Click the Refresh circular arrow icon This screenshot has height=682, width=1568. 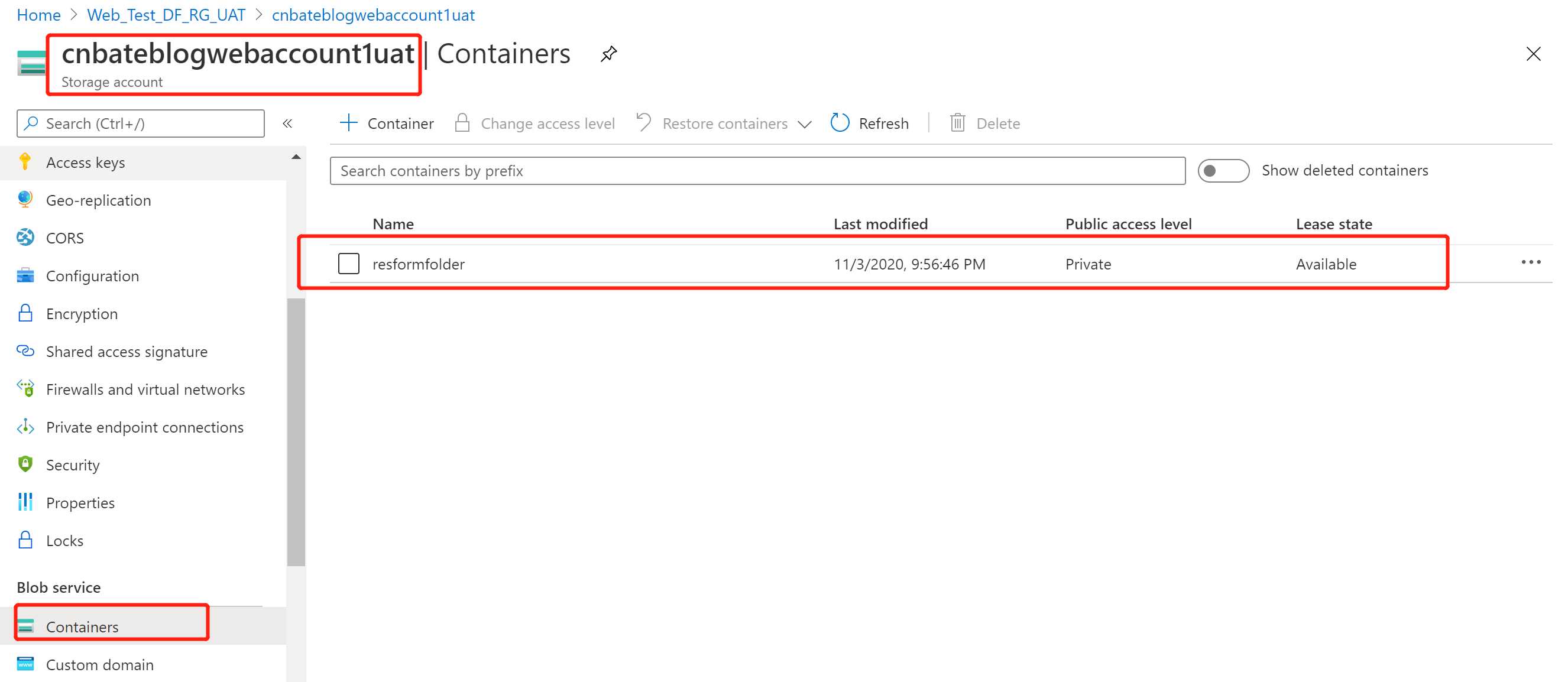(840, 123)
